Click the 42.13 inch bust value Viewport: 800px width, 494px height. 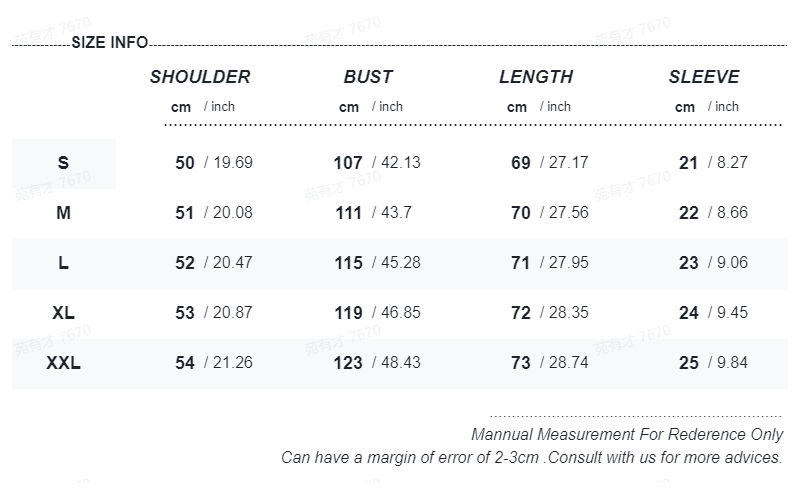(401, 163)
